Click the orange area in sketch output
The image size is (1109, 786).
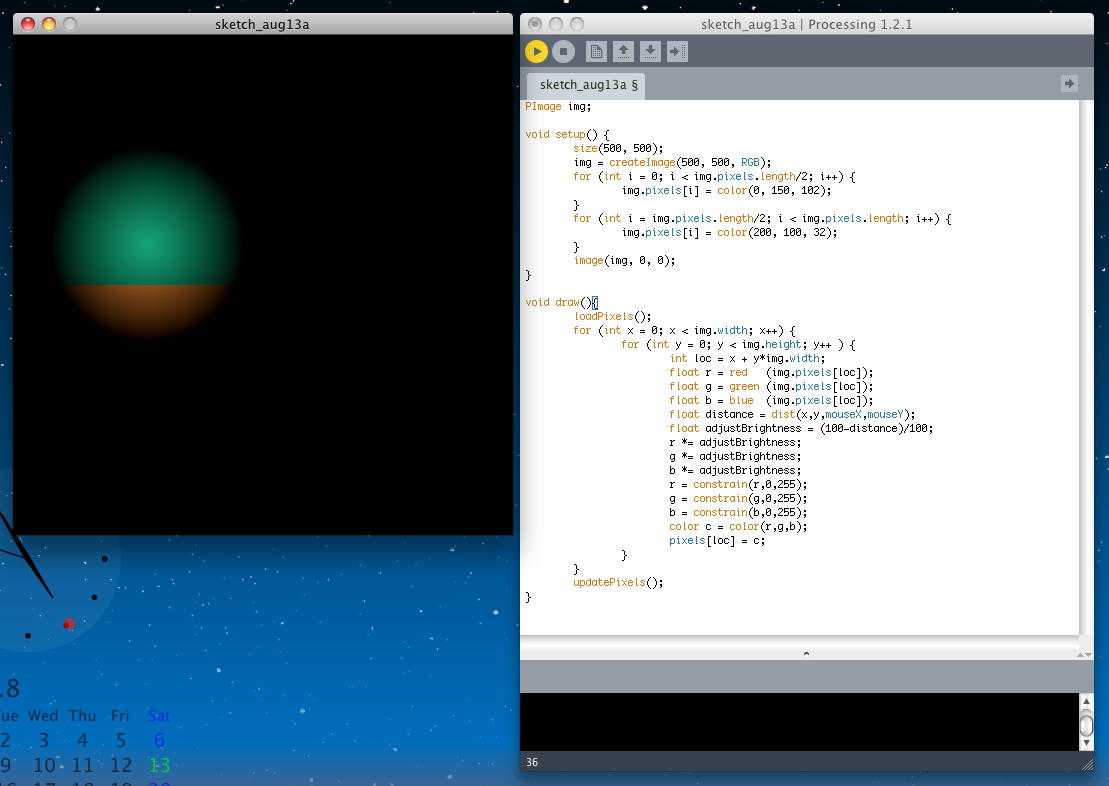click(x=147, y=303)
